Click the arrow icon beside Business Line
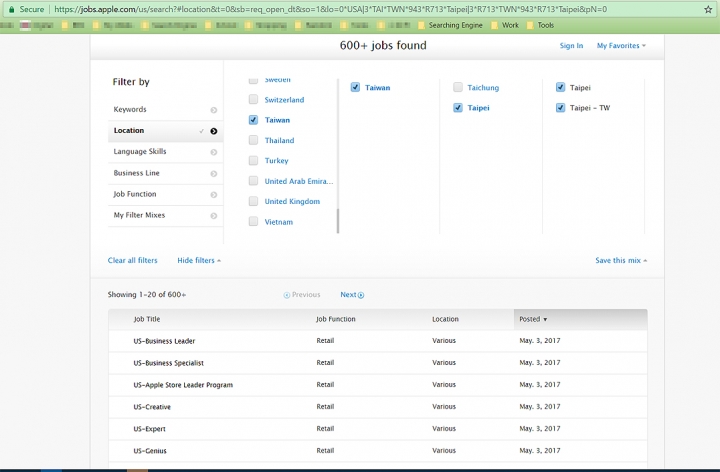 click(x=214, y=173)
